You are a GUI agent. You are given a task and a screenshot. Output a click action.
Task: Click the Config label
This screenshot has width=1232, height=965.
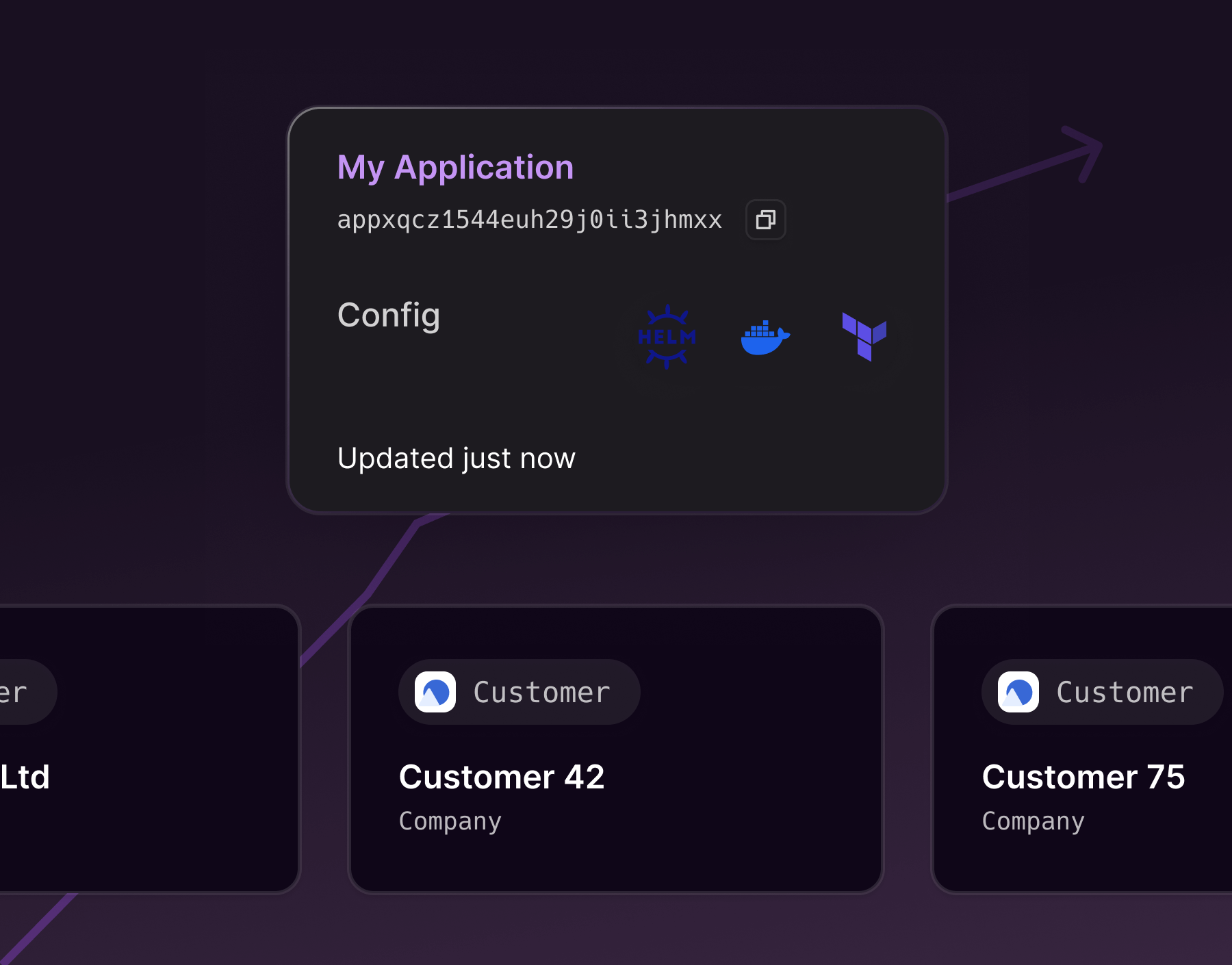(388, 316)
